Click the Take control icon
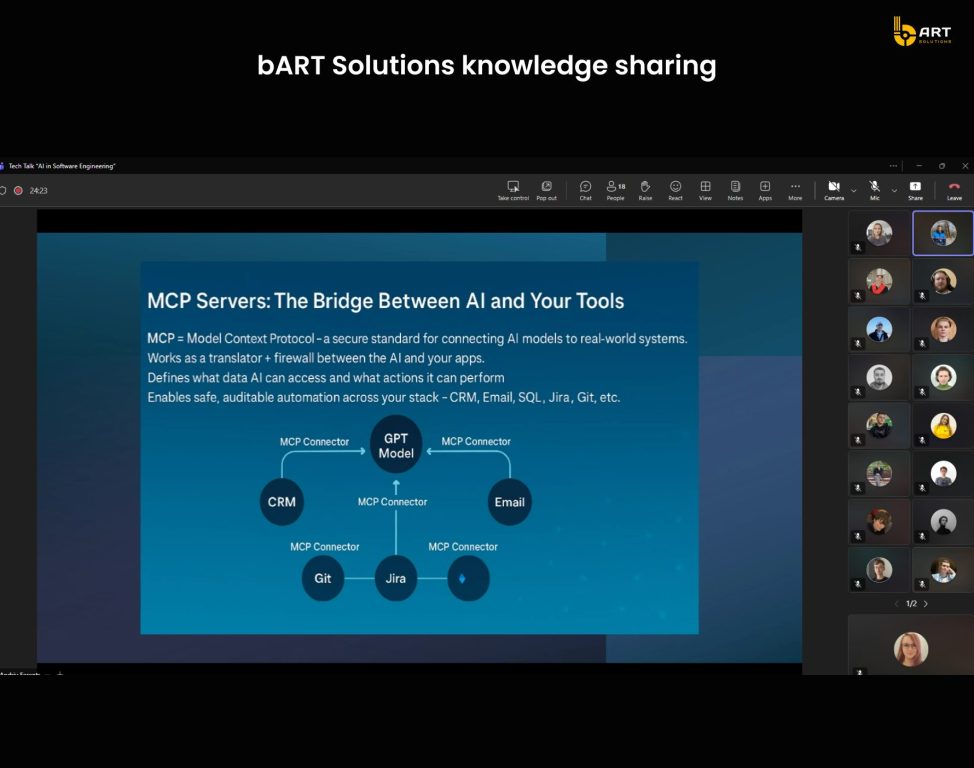The height and width of the screenshot is (768, 974). pyautogui.click(x=513, y=190)
